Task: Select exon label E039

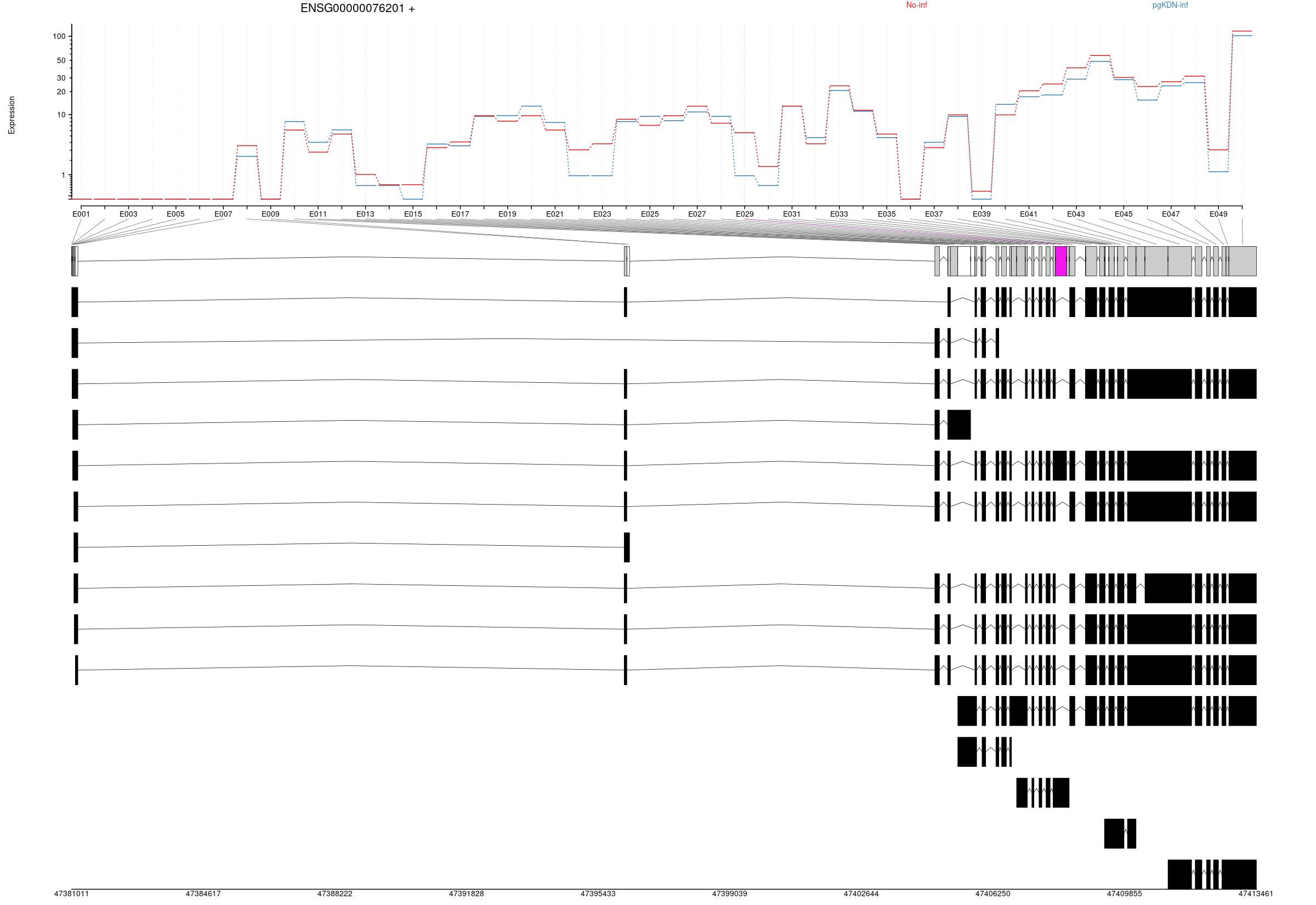Action: point(982,214)
